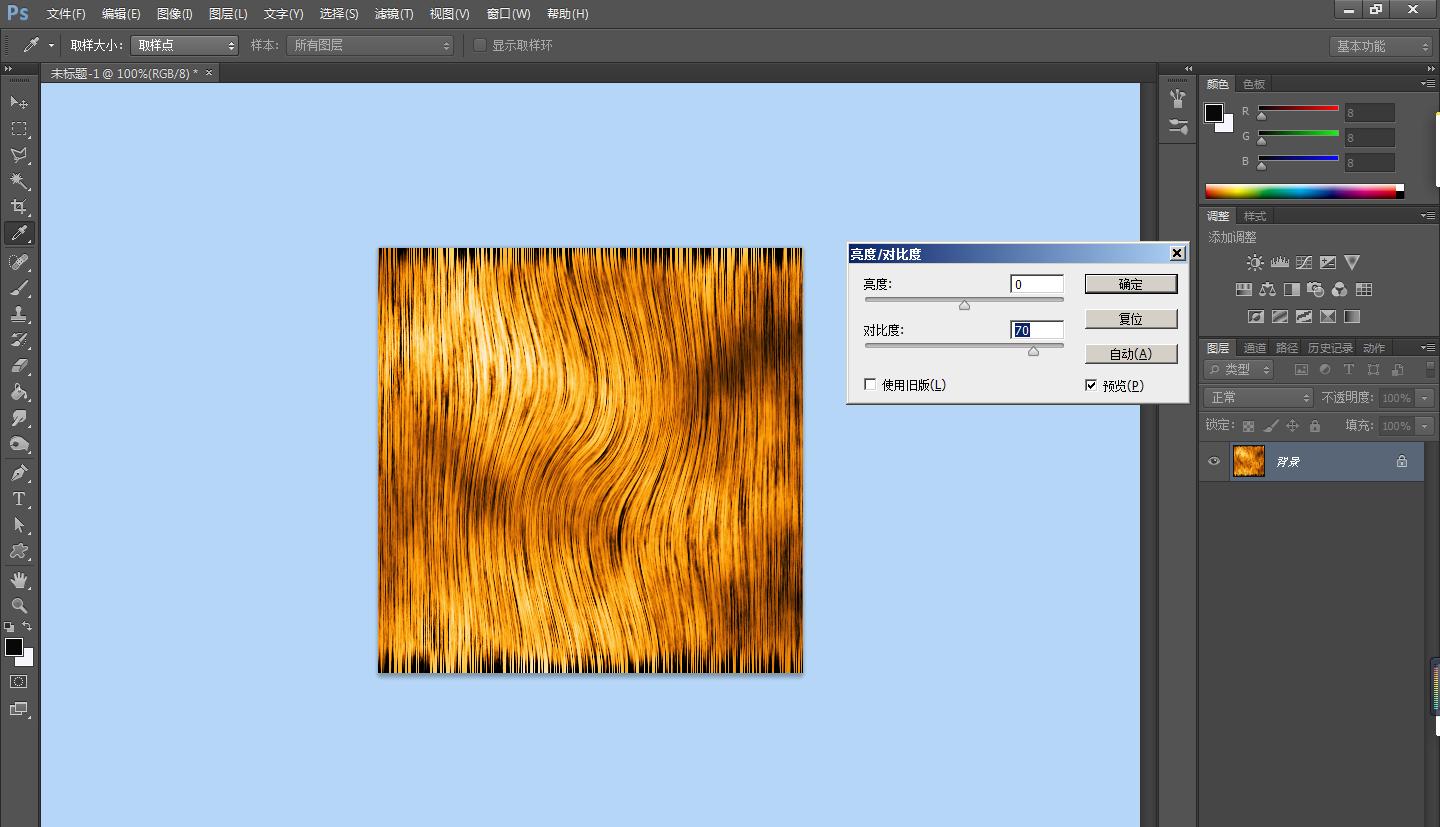The height and width of the screenshot is (827, 1440).
Task: Switch to the 通道 tab
Action: [1254, 348]
